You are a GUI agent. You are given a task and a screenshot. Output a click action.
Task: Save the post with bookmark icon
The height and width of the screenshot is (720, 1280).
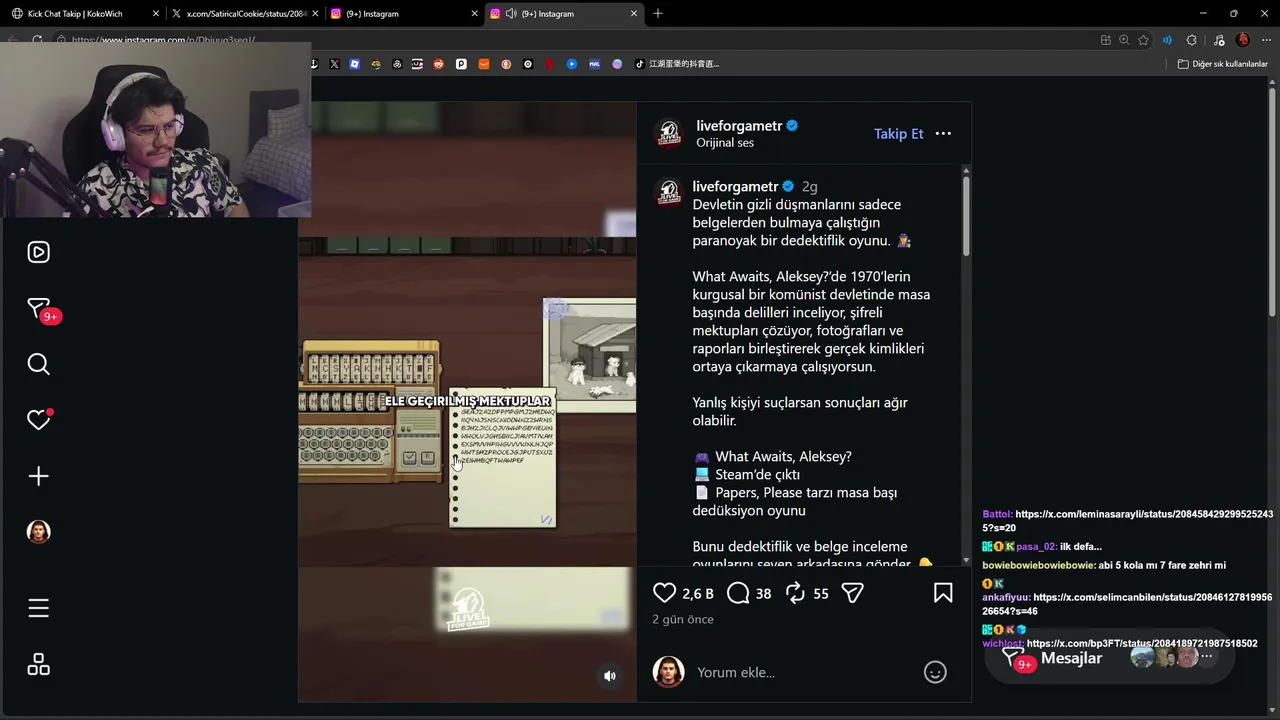coord(943,593)
